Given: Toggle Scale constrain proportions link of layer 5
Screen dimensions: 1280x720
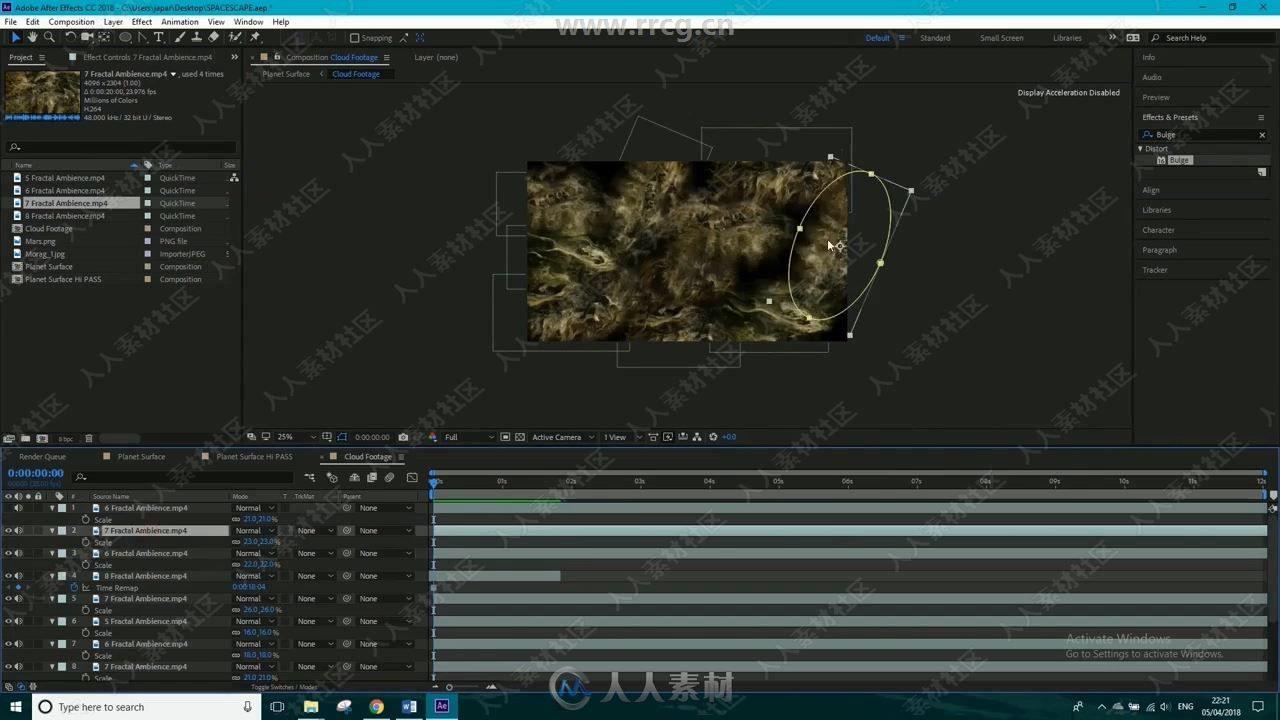Looking at the screenshot, I should 237,610.
